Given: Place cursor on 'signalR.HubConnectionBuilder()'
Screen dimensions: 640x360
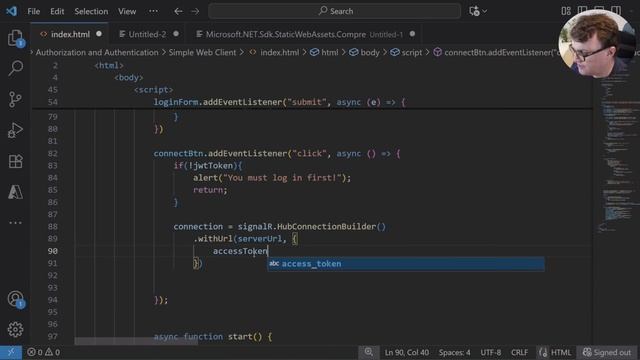Looking at the screenshot, I should tap(311, 227).
